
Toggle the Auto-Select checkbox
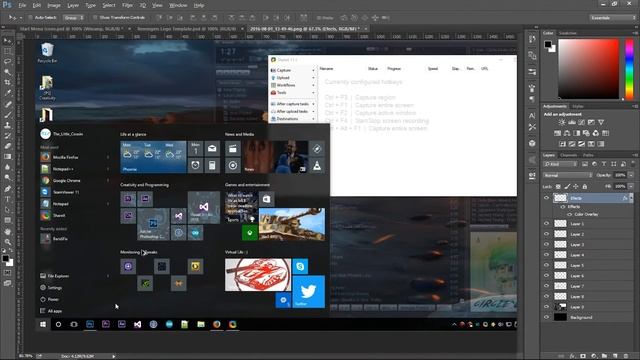point(30,18)
